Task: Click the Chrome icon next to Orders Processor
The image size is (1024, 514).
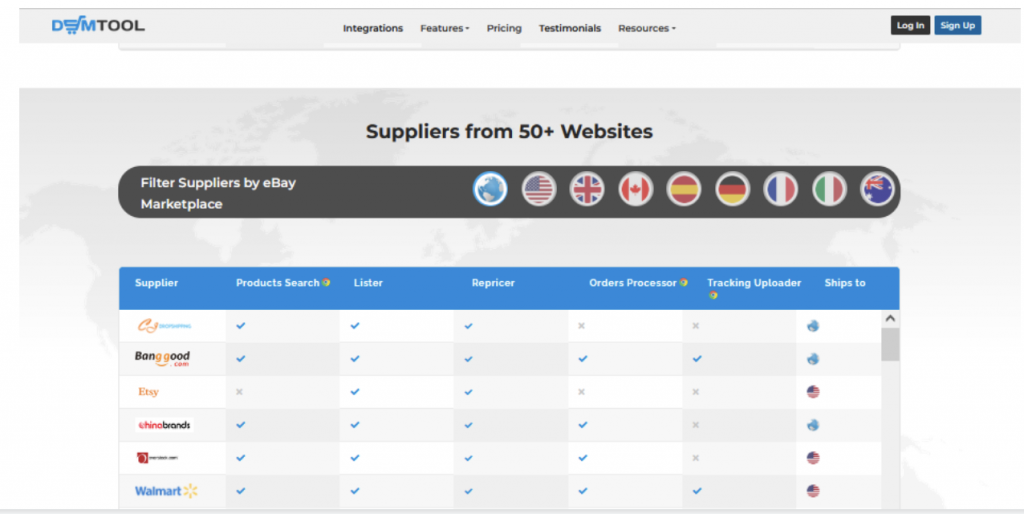Action: point(684,283)
